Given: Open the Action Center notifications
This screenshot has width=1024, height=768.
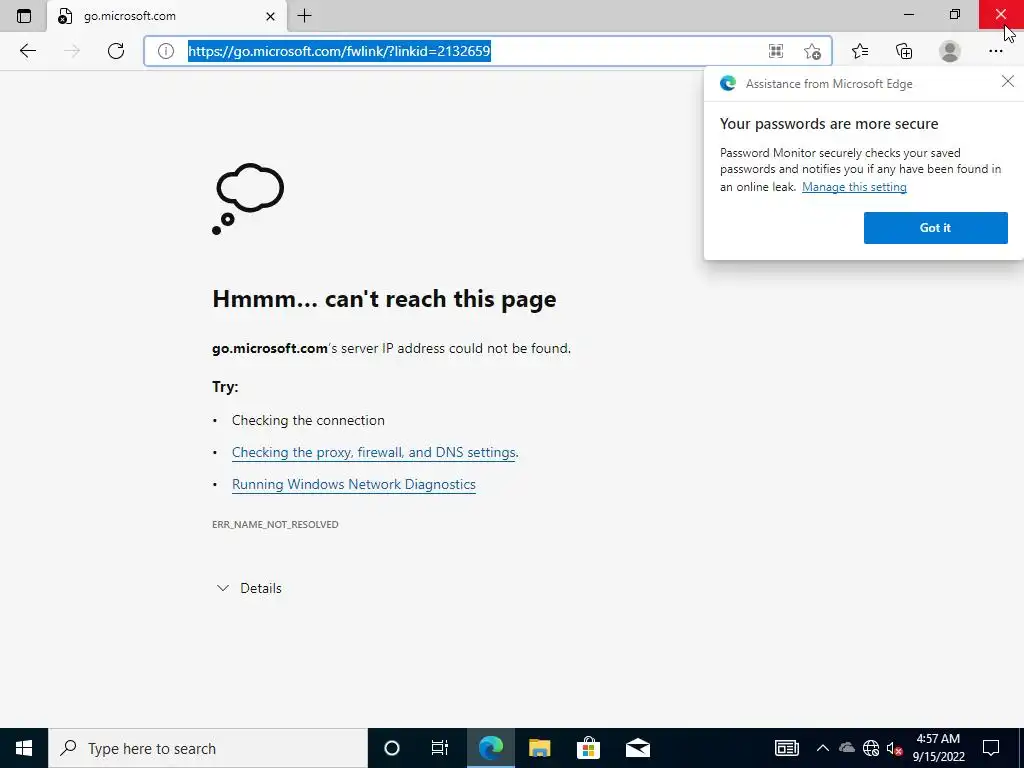Looking at the screenshot, I should point(991,748).
